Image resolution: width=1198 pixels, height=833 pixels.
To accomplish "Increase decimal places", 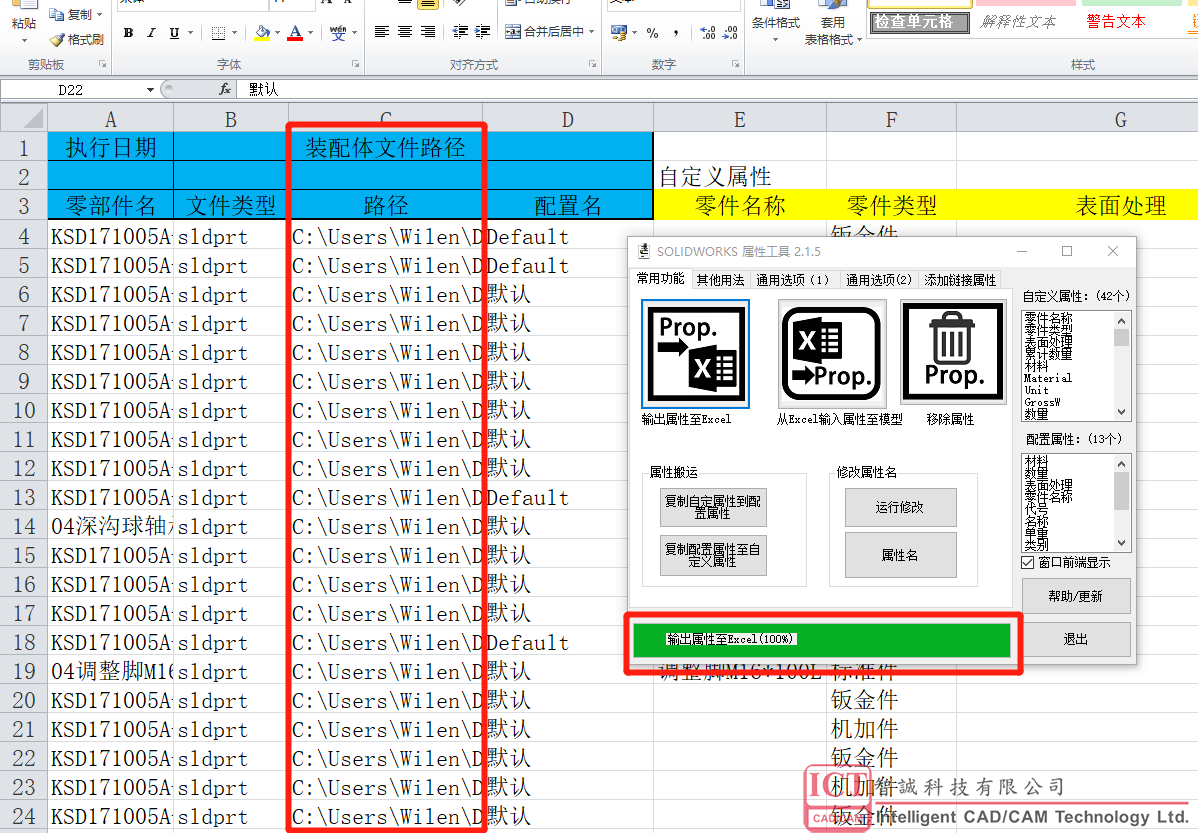I will point(707,33).
